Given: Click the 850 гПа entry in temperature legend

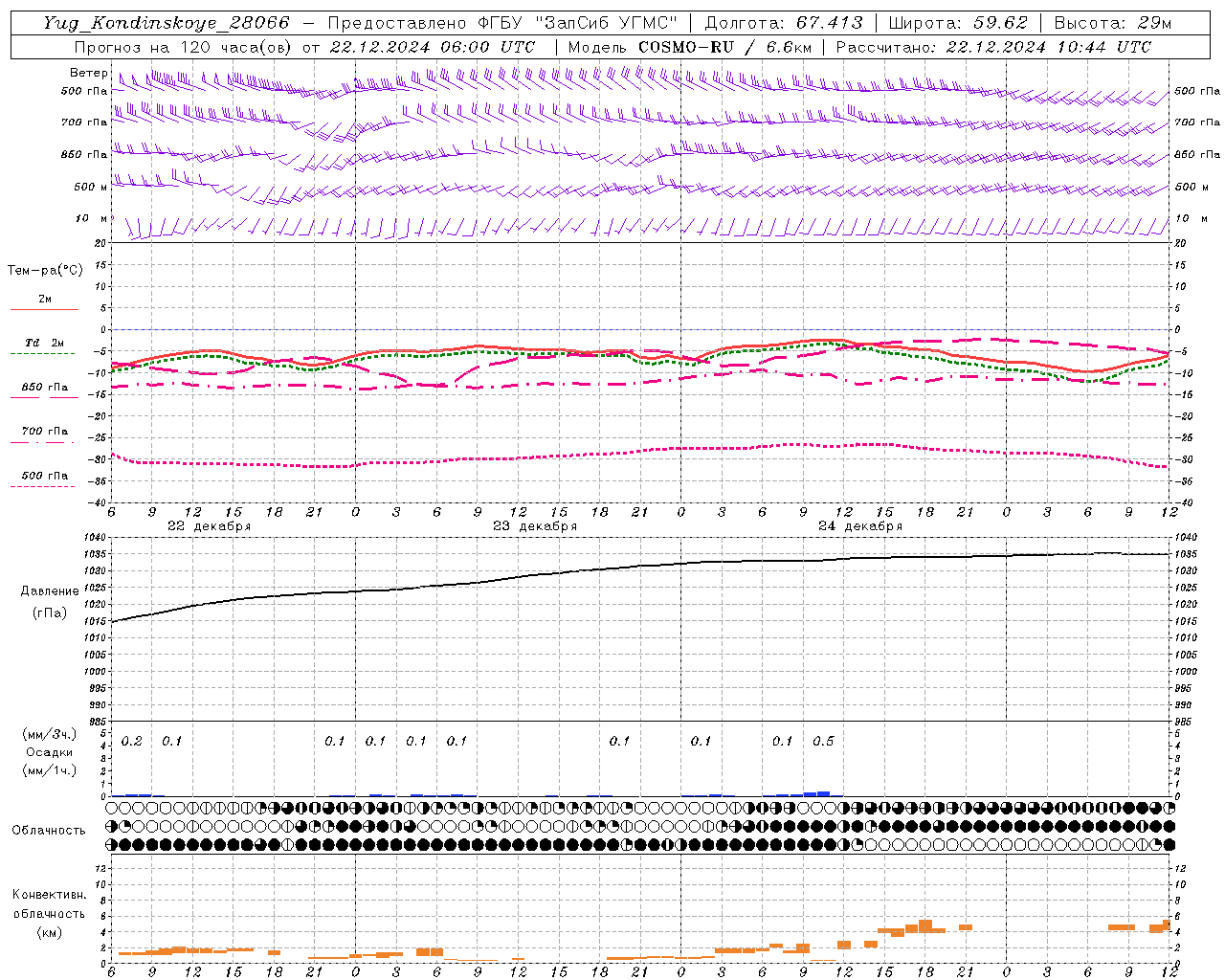Looking at the screenshot, I should [x=44, y=388].
